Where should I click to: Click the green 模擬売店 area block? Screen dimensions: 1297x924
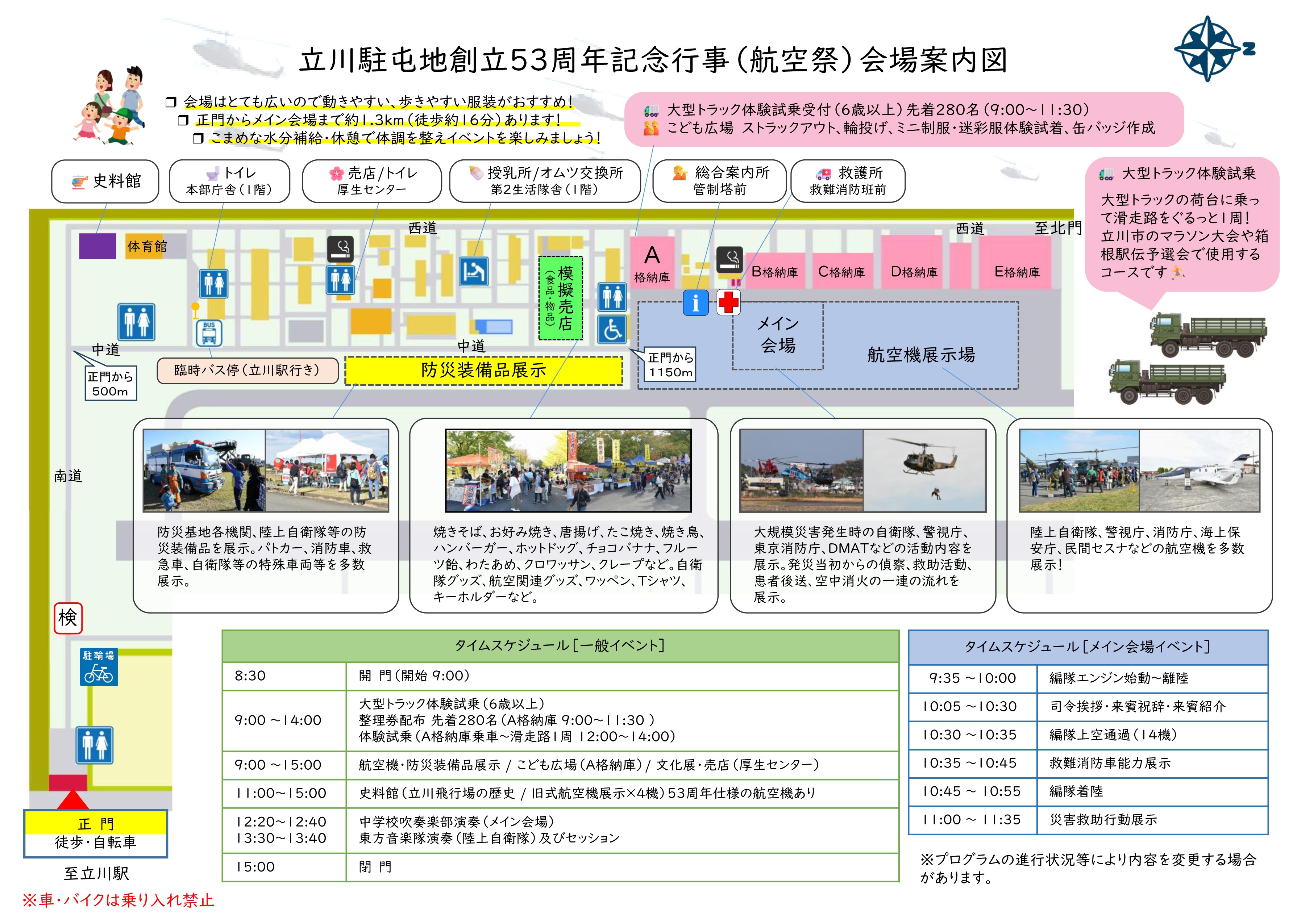[561, 298]
